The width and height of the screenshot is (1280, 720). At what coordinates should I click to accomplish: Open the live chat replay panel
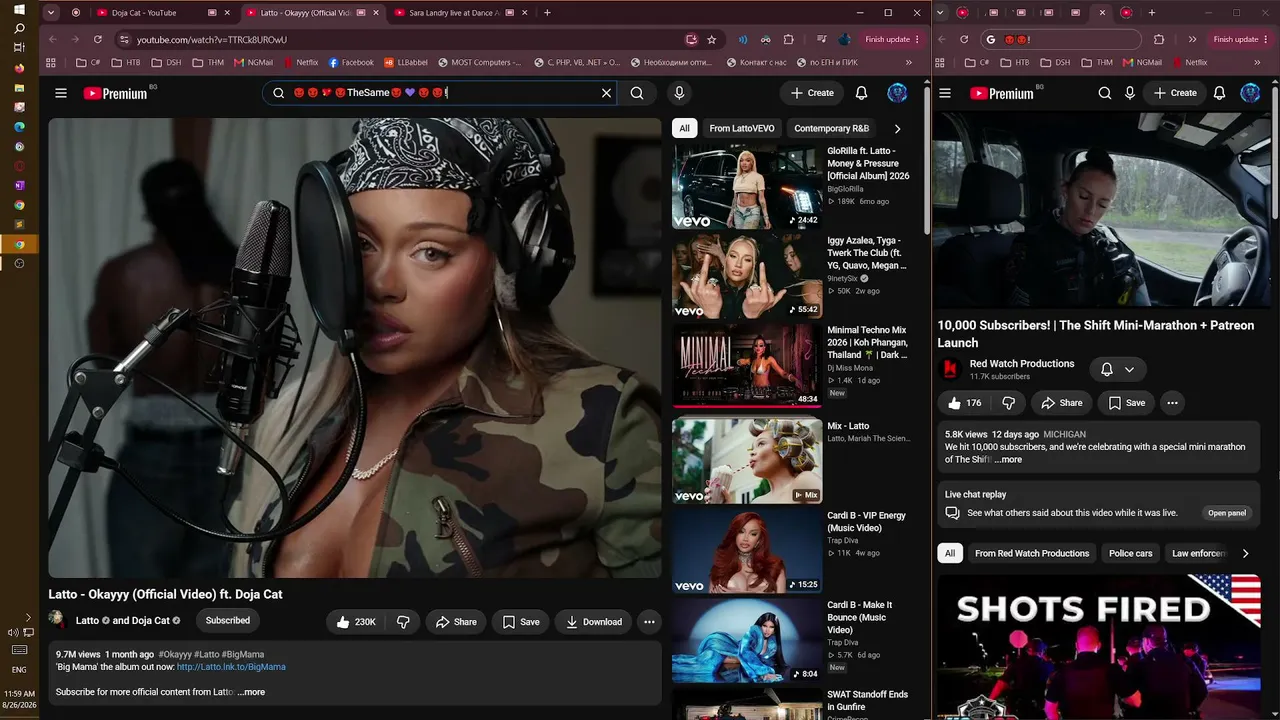(1227, 513)
